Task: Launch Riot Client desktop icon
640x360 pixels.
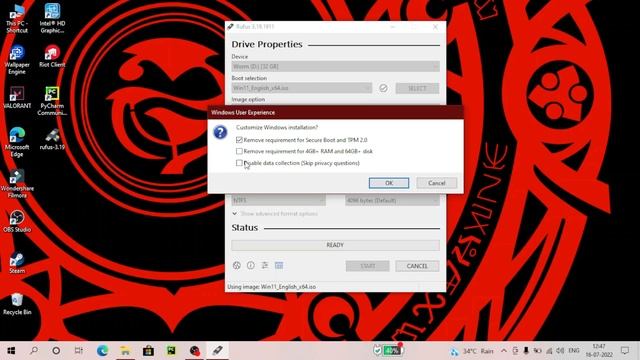Action: 52,57
